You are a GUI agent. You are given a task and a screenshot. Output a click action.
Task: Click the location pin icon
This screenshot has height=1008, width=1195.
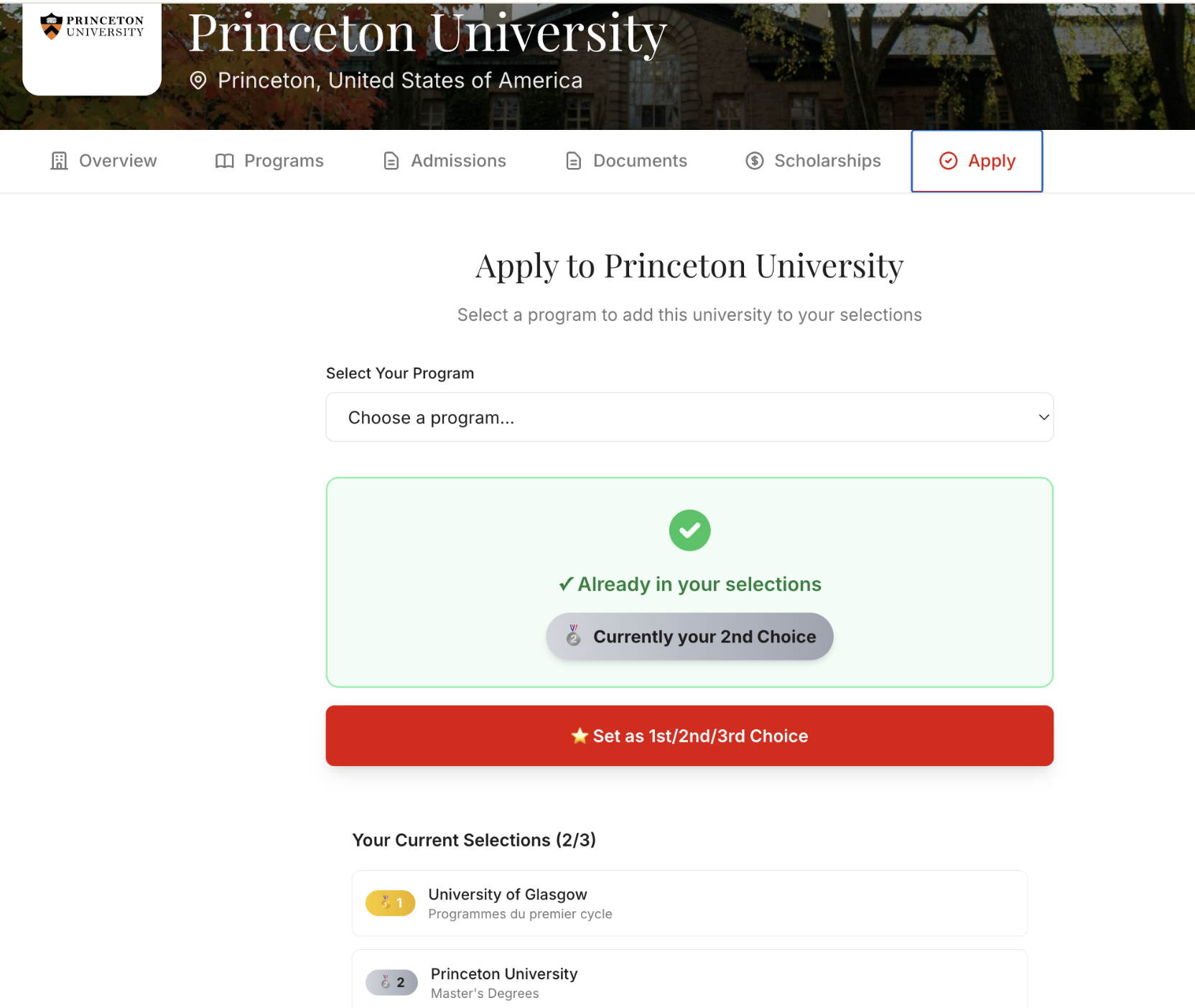[198, 80]
